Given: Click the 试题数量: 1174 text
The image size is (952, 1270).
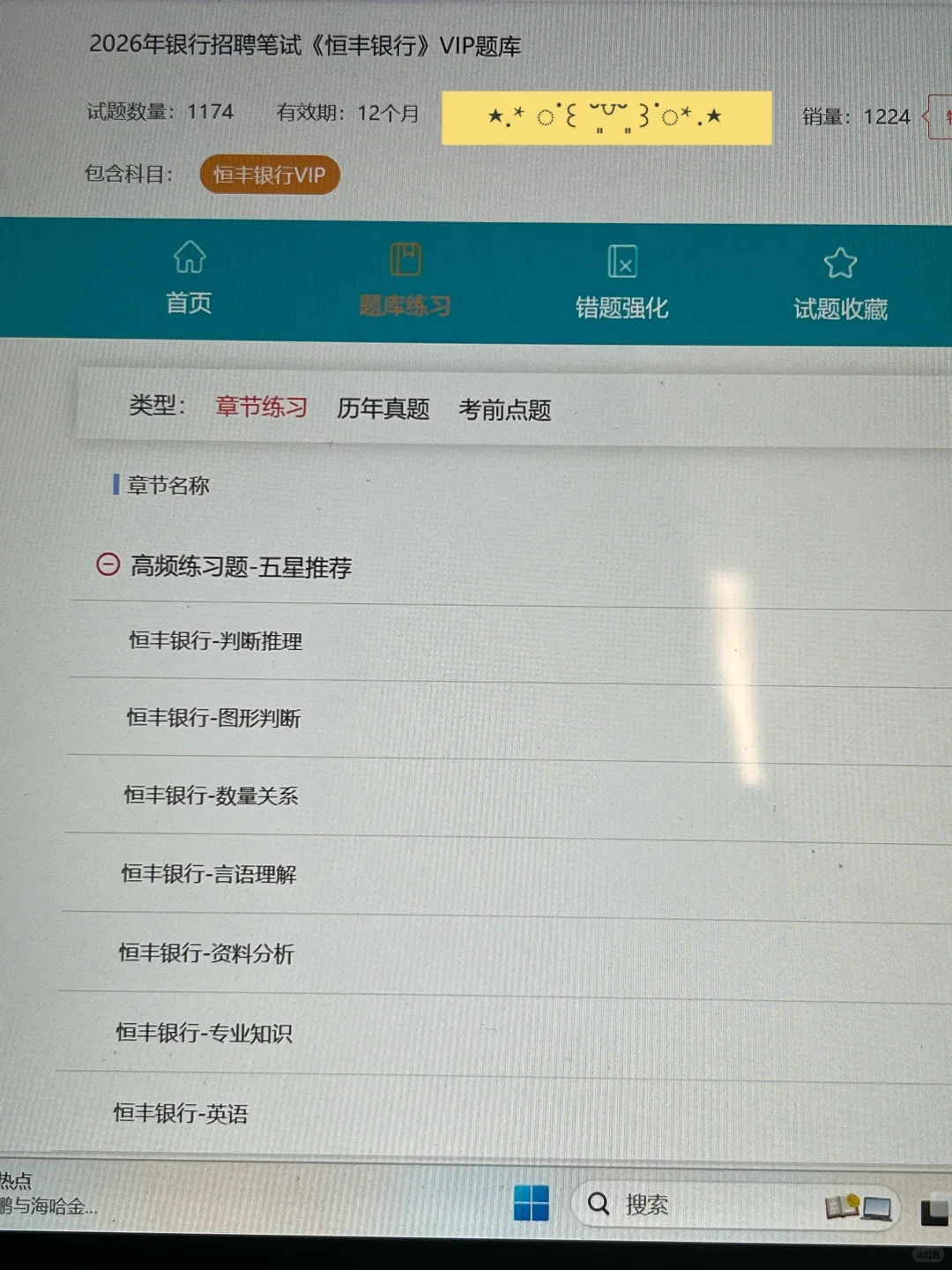Looking at the screenshot, I should (160, 112).
